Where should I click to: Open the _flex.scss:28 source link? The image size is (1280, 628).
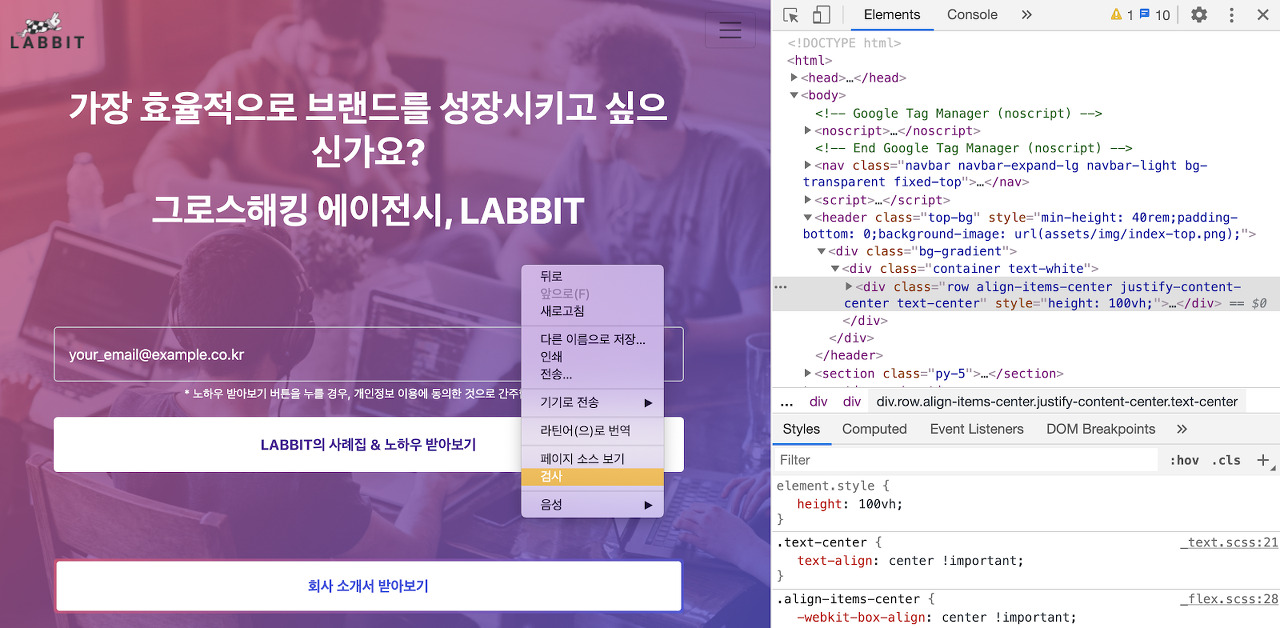(1229, 600)
